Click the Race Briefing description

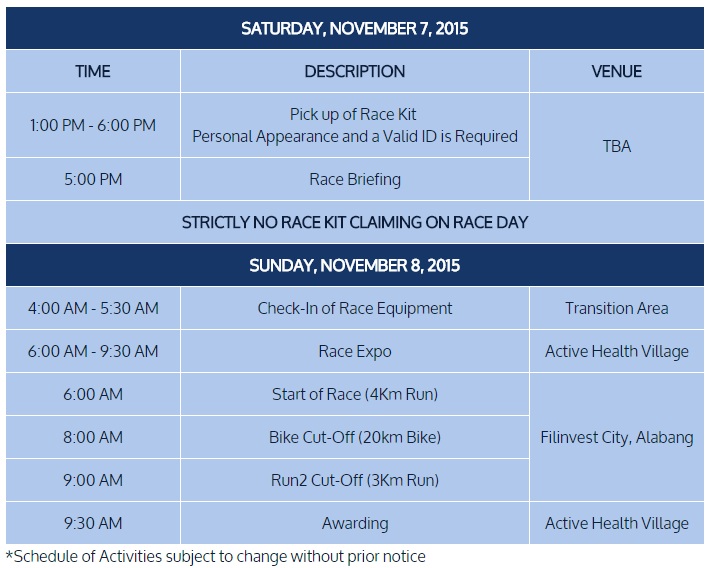(x=354, y=180)
